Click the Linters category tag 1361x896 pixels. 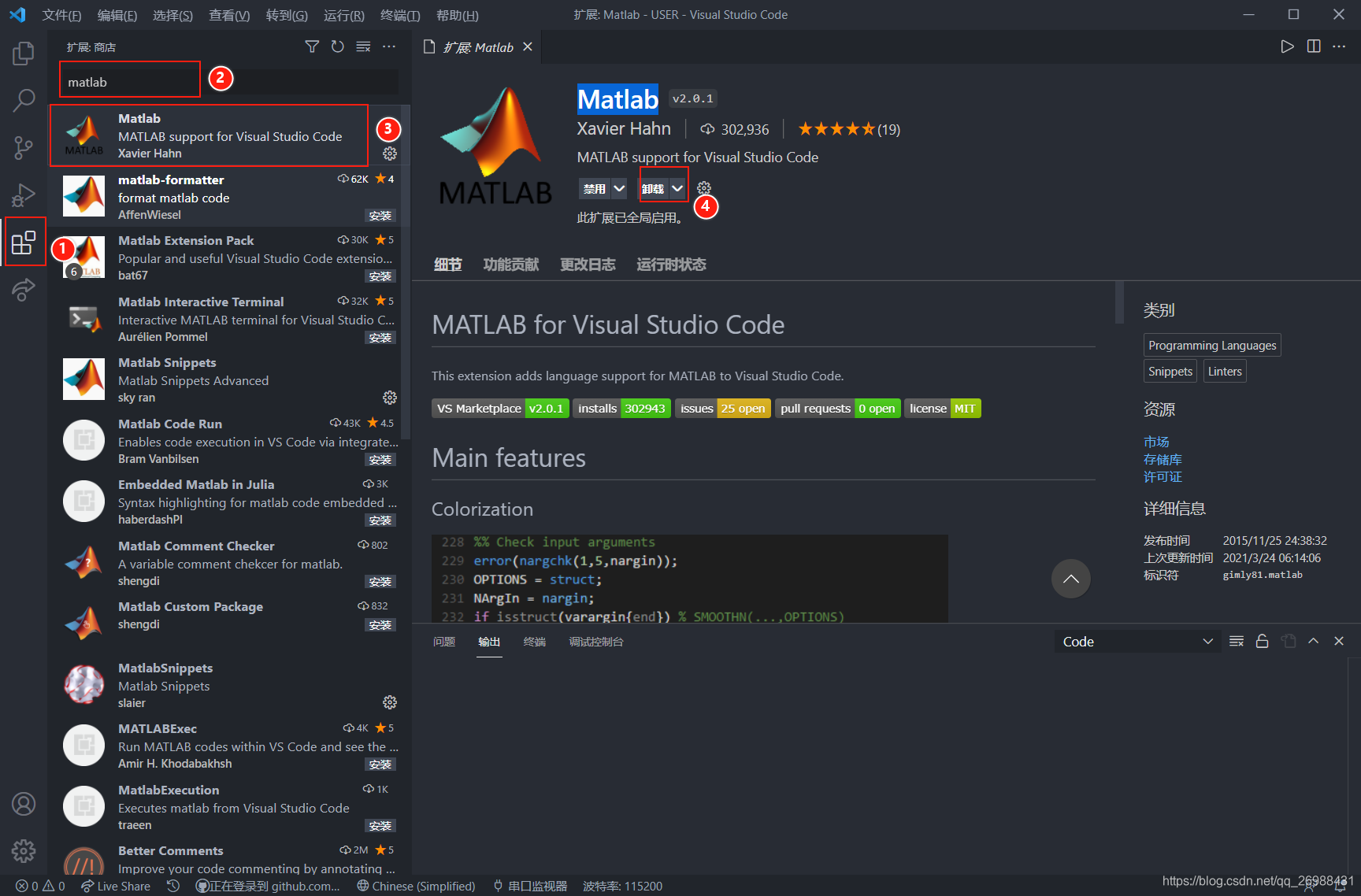click(1225, 371)
